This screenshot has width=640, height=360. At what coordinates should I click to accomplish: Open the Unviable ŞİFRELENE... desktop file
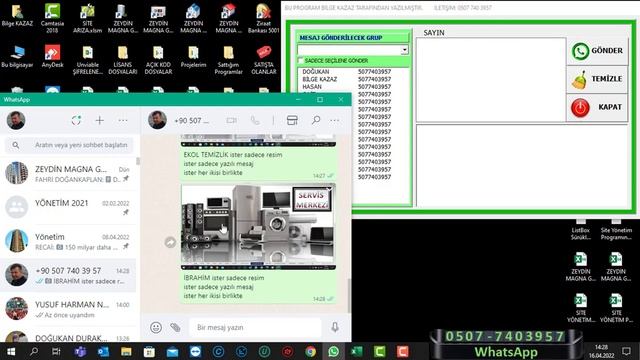click(87, 59)
